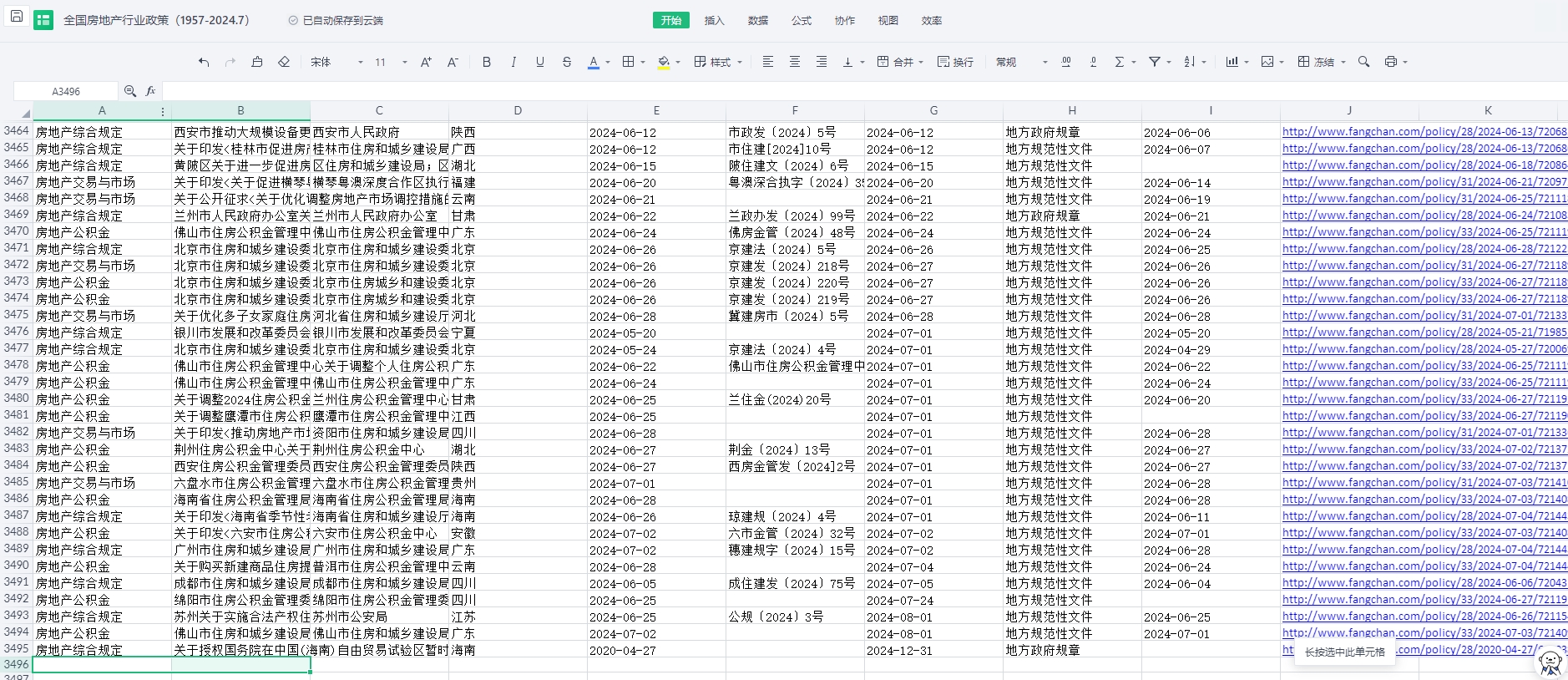Toggle Strikethrough formatting
Viewport: 1568px width, 680px height.
(x=567, y=62)
